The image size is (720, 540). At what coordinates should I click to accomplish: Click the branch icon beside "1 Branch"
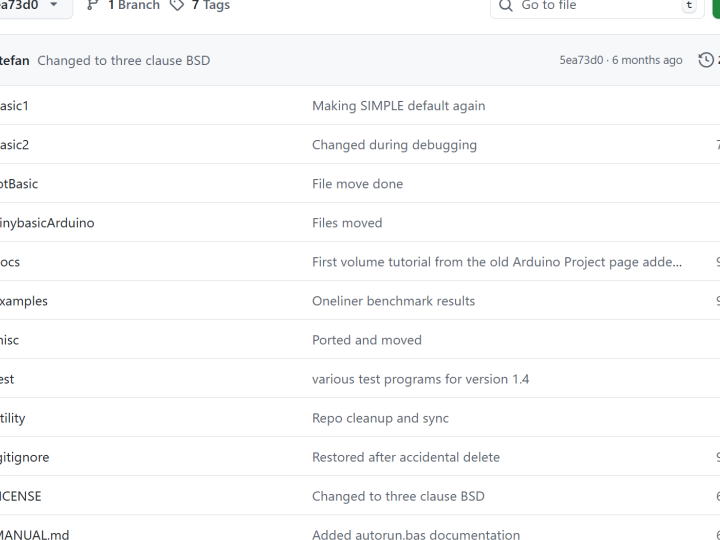pyautogui.click(x=93, y=5)
